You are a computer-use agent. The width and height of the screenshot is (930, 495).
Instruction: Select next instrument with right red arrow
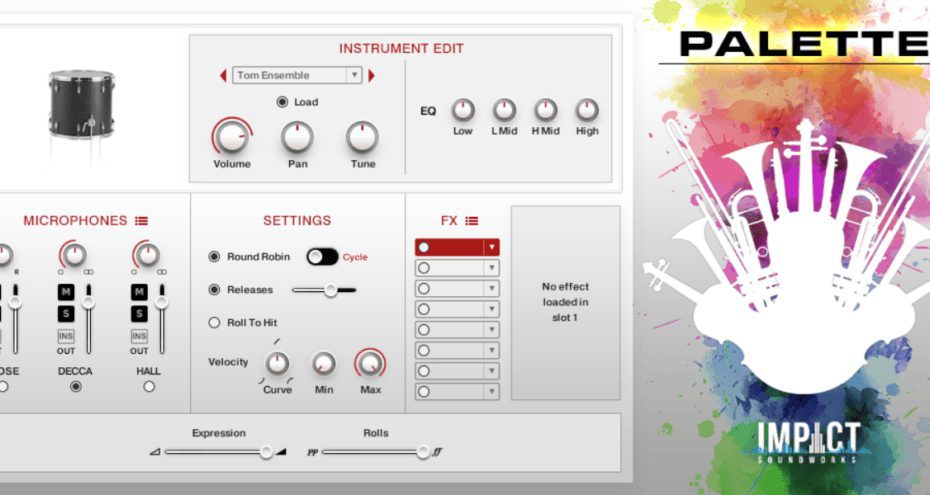372,76
